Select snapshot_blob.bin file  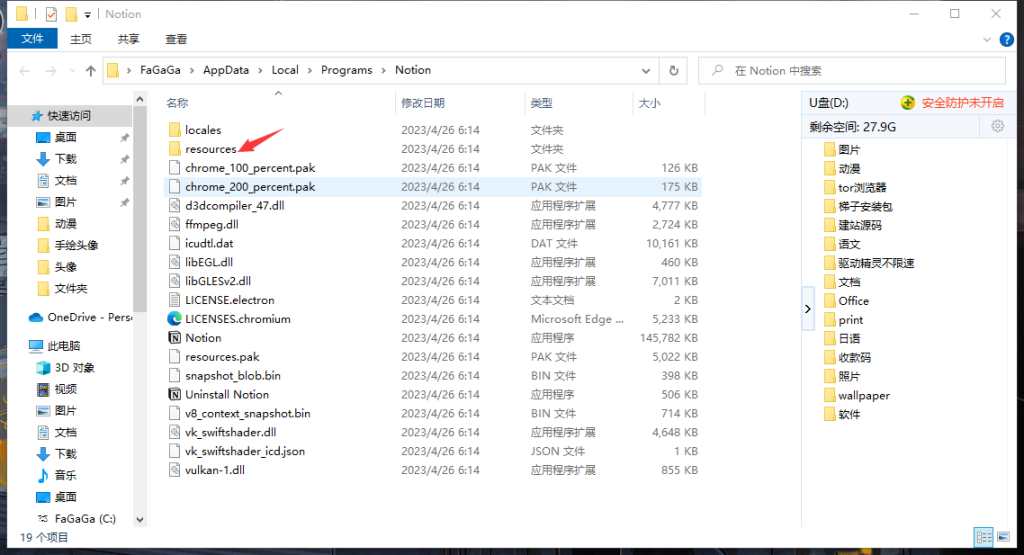click(225, 375)
